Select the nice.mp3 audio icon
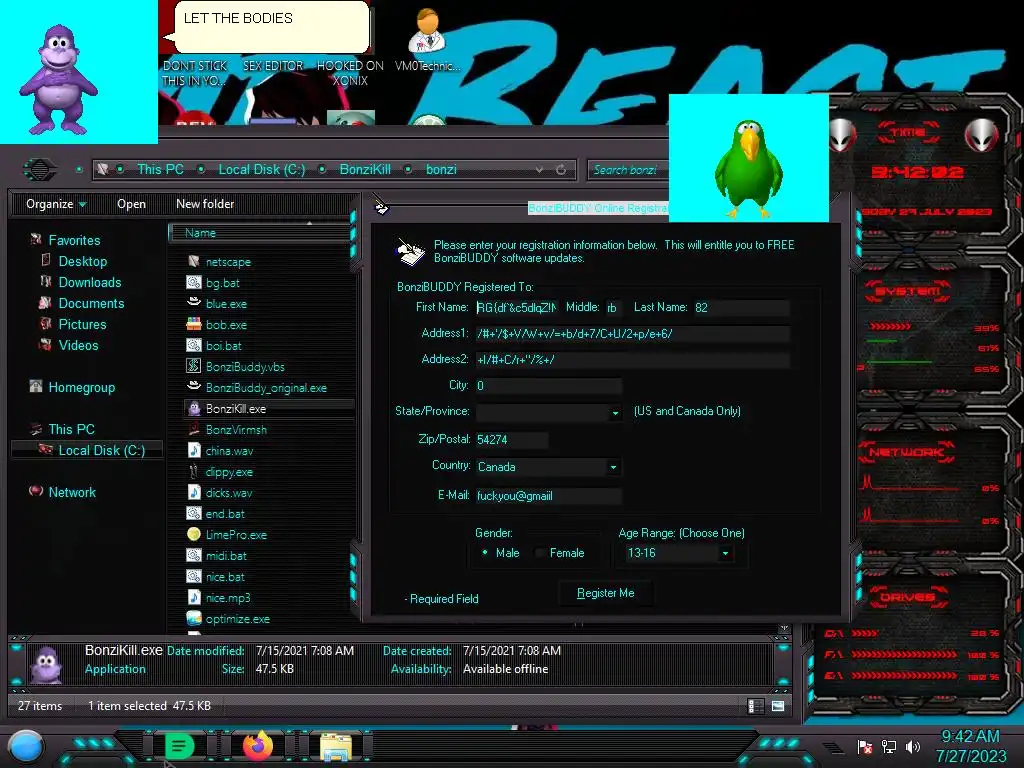This screenshot has width=1024, height=768. coord(194,597)
